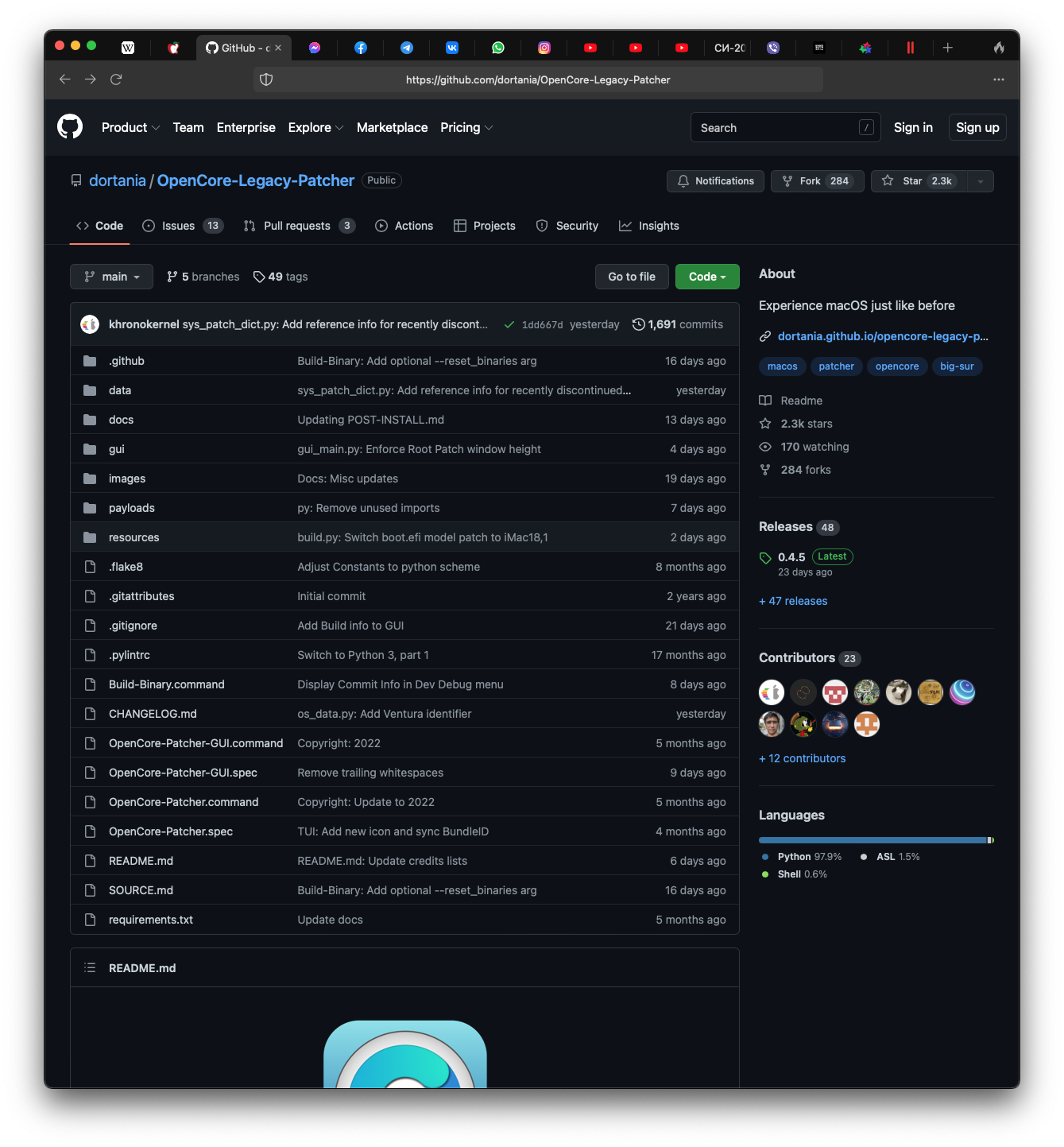
Task: Go back using the browser back arrow
Action: coord(65,79)
